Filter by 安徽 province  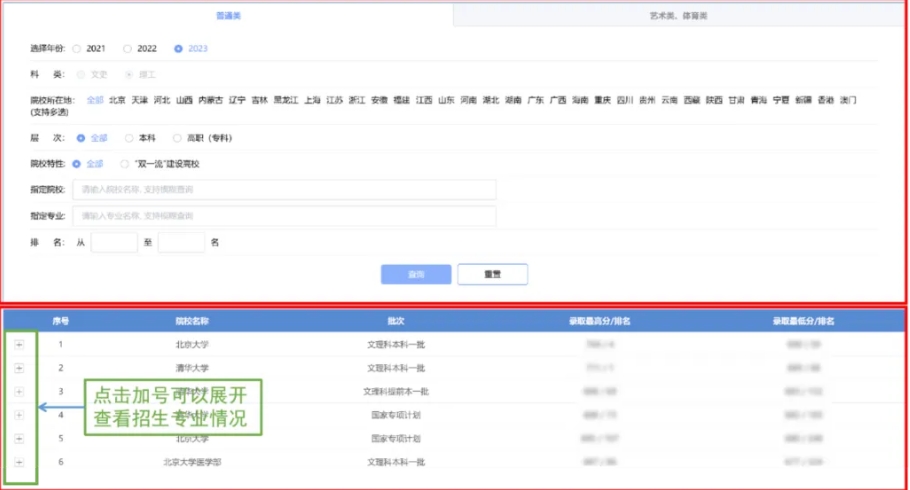click(x=379, y=100)
